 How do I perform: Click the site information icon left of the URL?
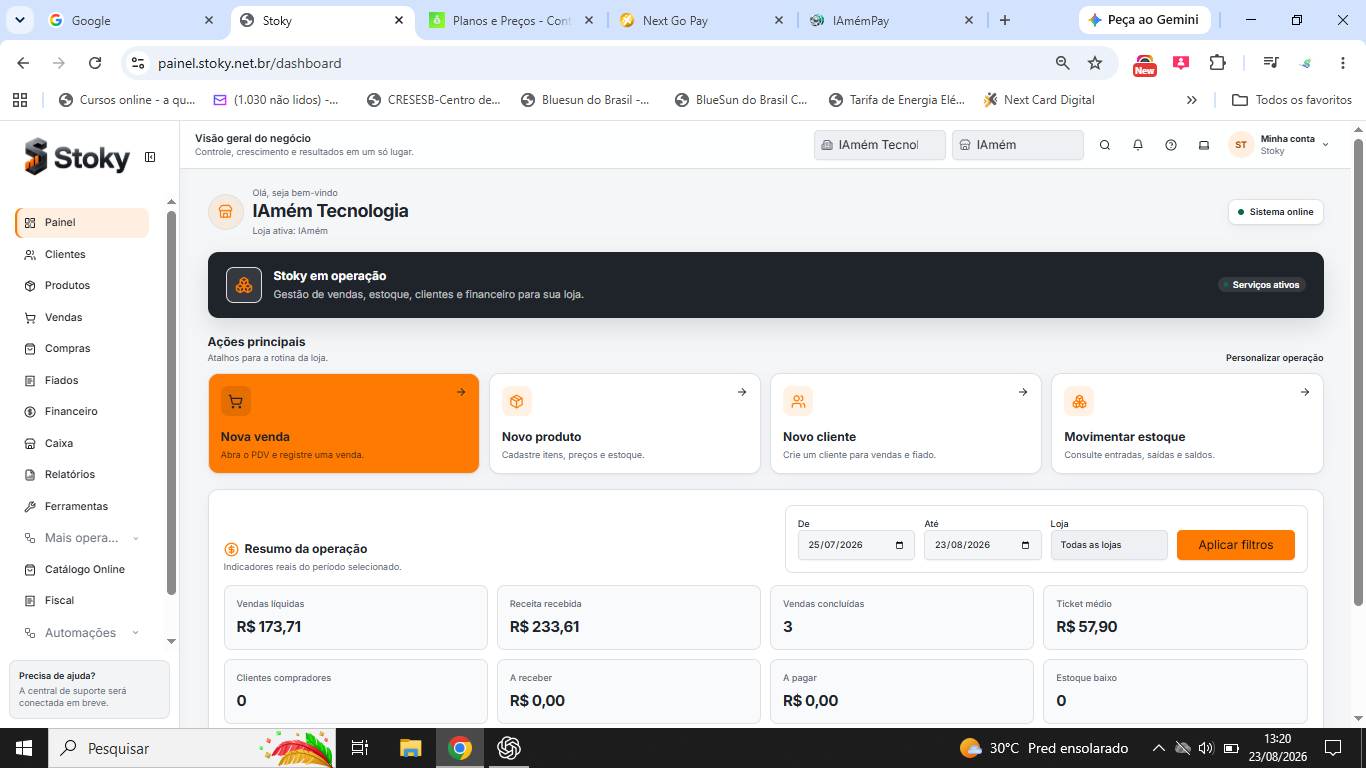pyautogui.click(x=138, y=63)
